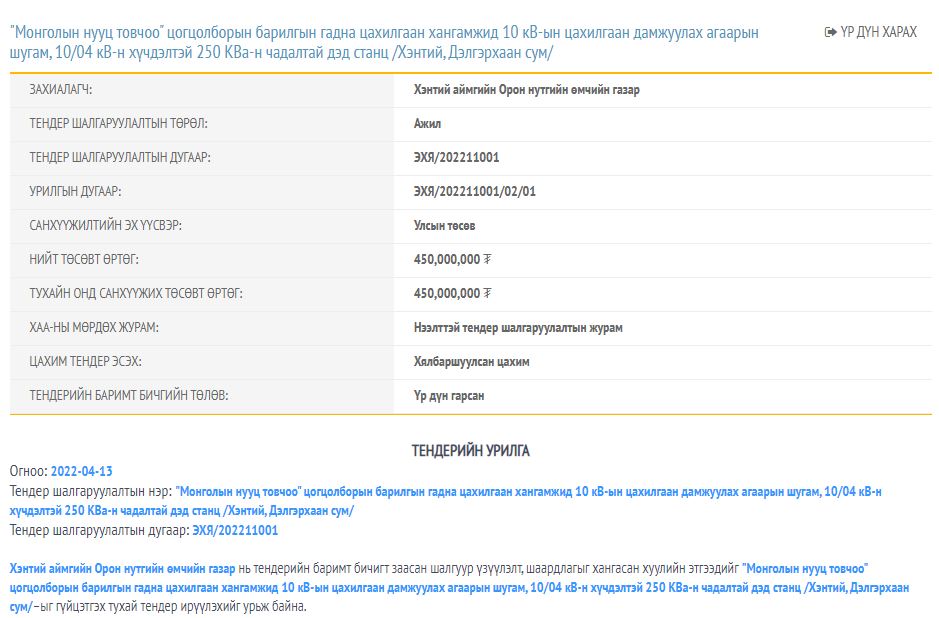The width and height of the screenshot is (939, 618).
Task: Click ХАА-НЫ МӨРДӨХ ЖУРАМ label
Action: tap(94, 328)
